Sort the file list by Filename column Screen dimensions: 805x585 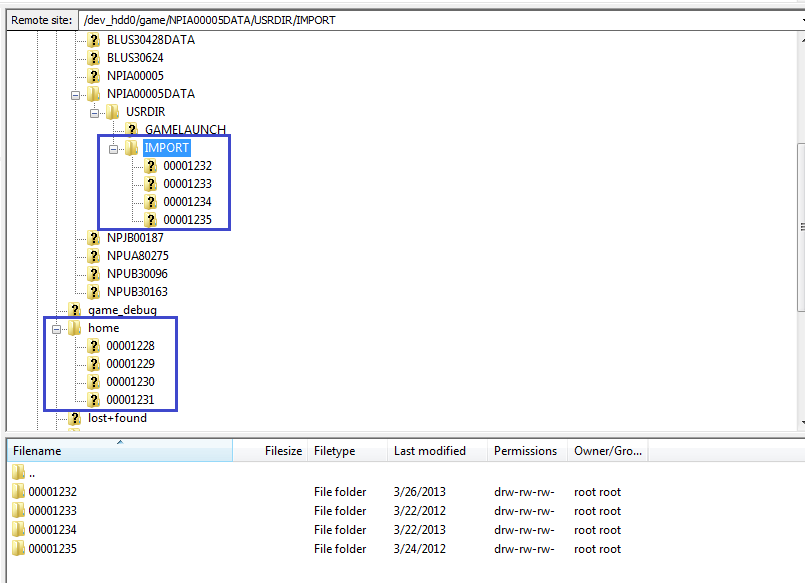coord(120,450)
